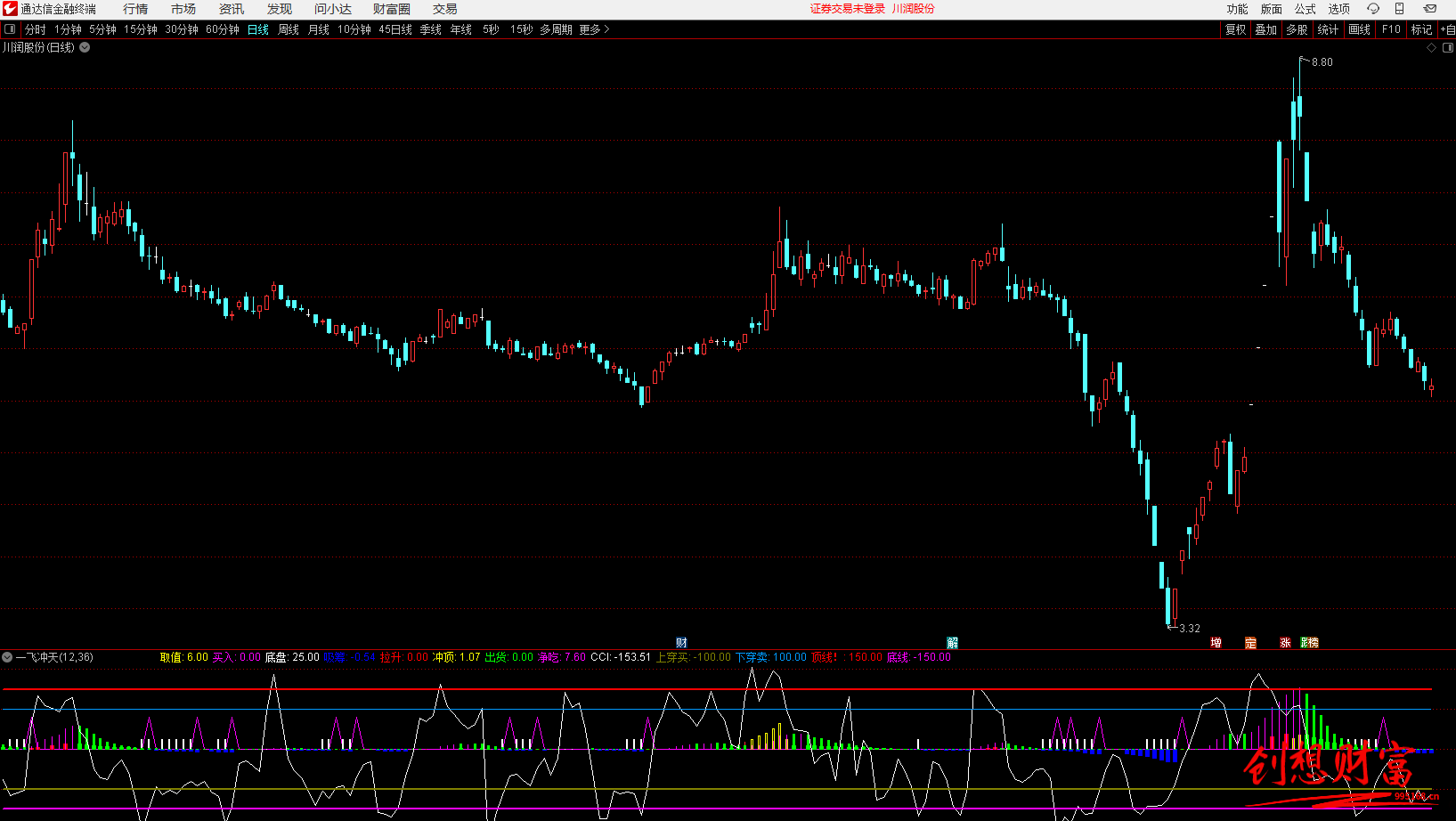Click the 画线 drawing button

click(1359, 29)
